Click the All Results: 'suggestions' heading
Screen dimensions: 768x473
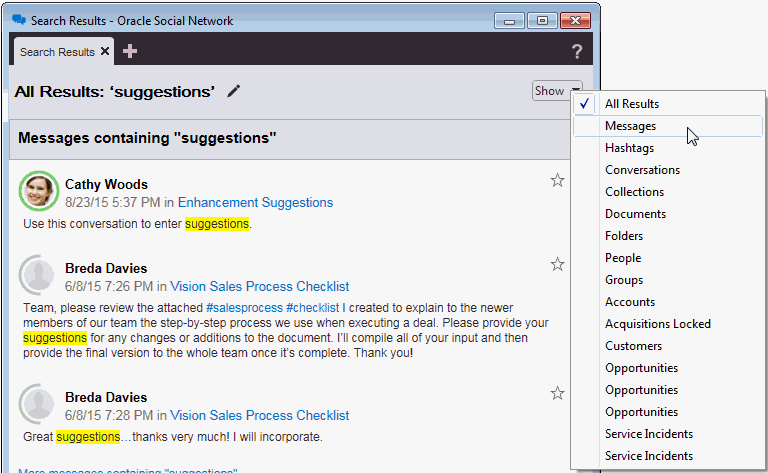[x=115, y=92]
